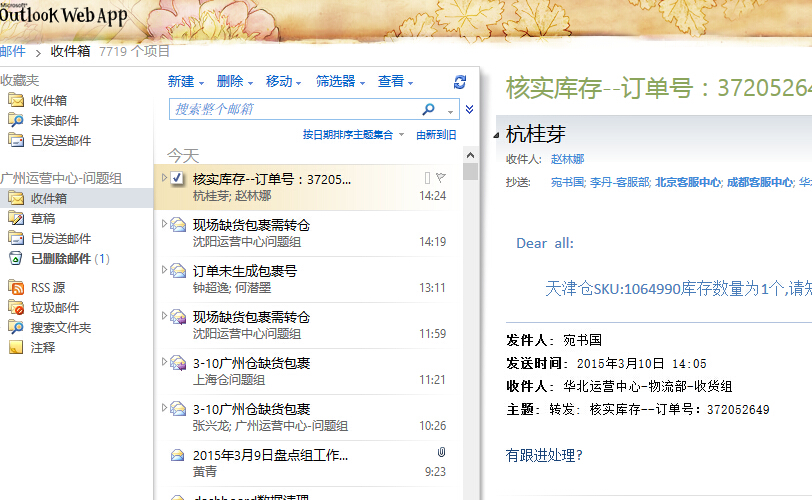Click envelope icon of 14:19 现场缺货包裹需转仓

(178, 225)
